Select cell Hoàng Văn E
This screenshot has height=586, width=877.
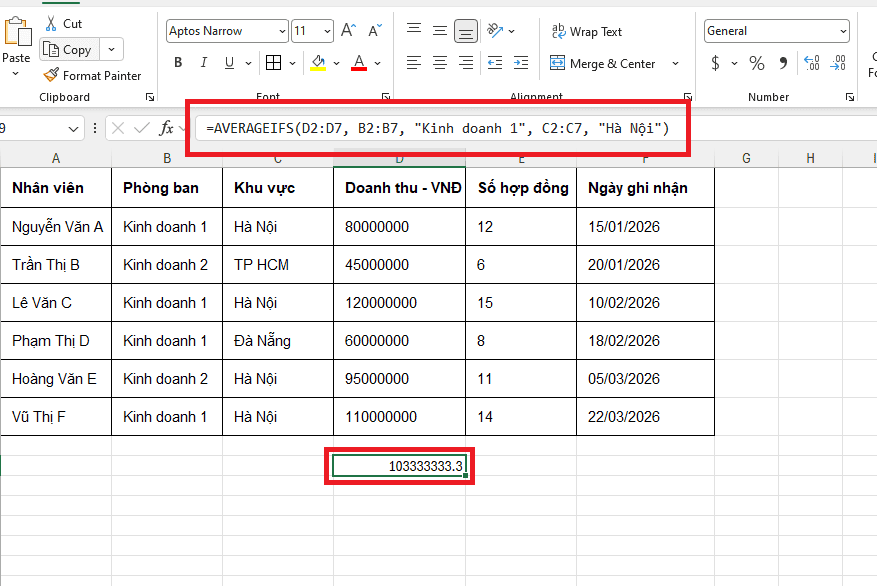click(56, 379)
